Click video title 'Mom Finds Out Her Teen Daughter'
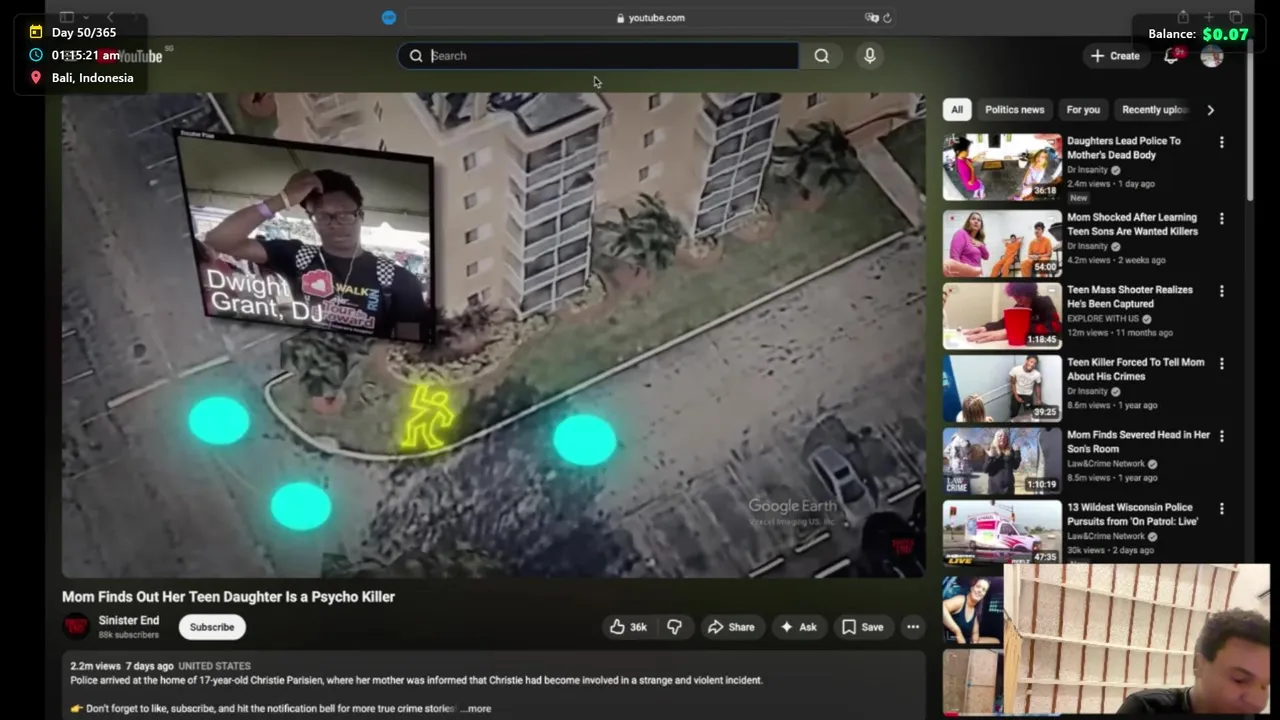The width and height of the screenshot is (1280, 720). pos(228,597)
